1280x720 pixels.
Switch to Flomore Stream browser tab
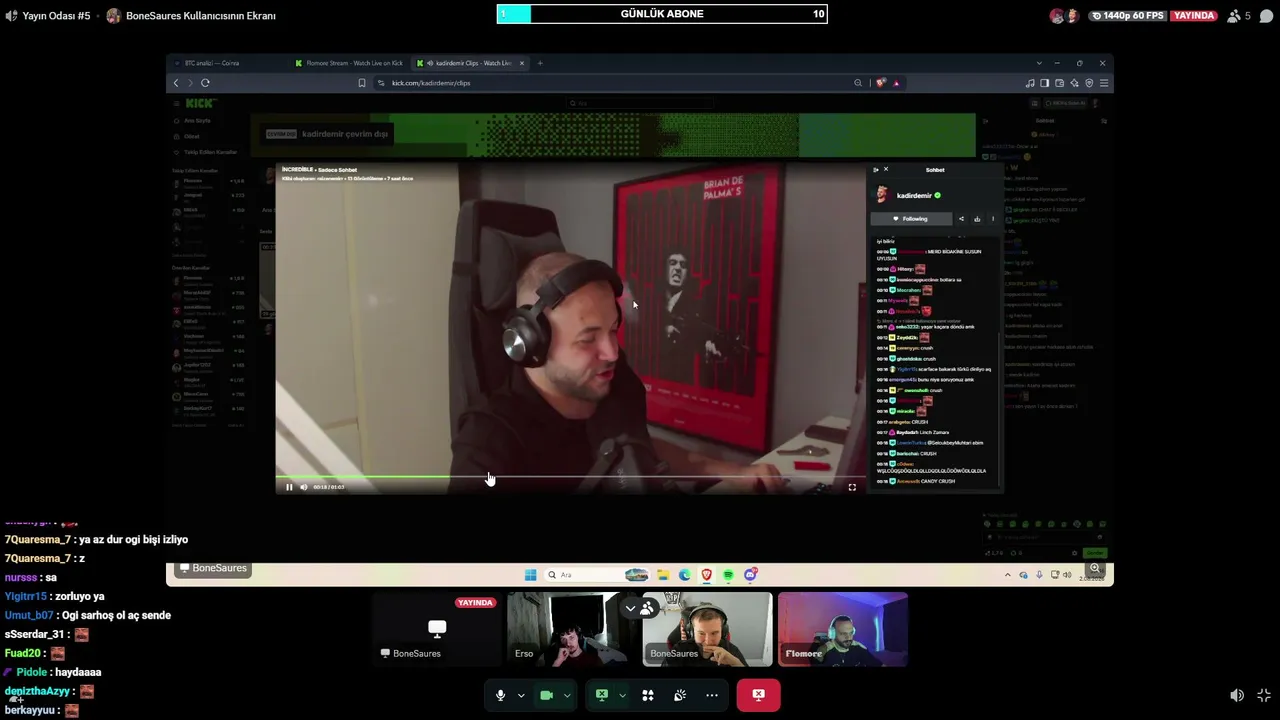click(x=349, y=63)
